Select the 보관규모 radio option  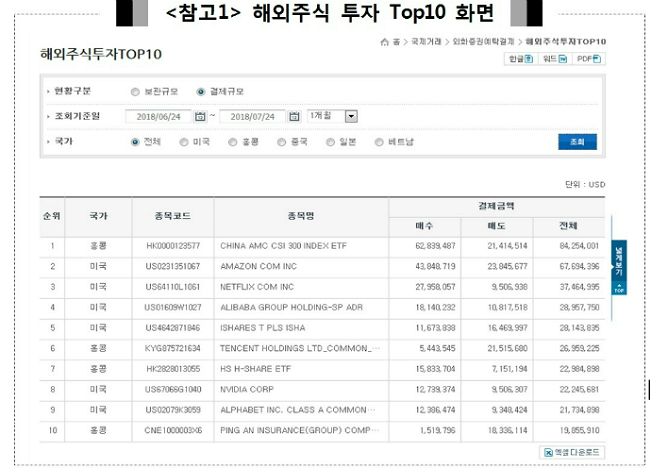coord(136,91)
